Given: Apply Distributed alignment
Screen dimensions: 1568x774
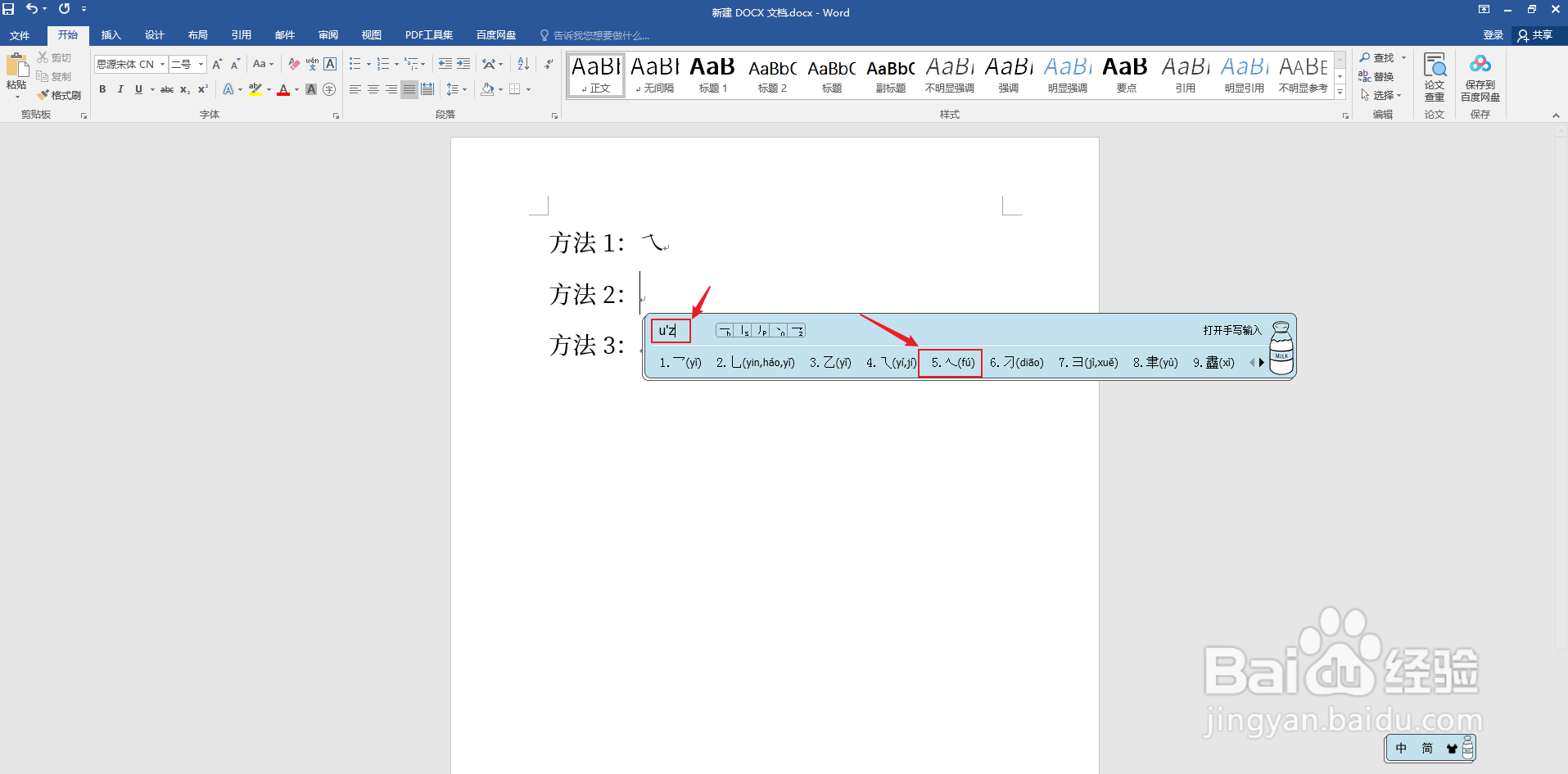Looking at the screenshot, I should coord(427,89).
